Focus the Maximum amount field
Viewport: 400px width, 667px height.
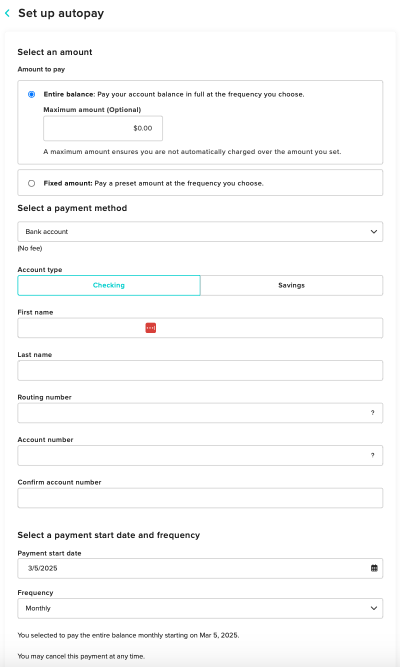[103, 128]
